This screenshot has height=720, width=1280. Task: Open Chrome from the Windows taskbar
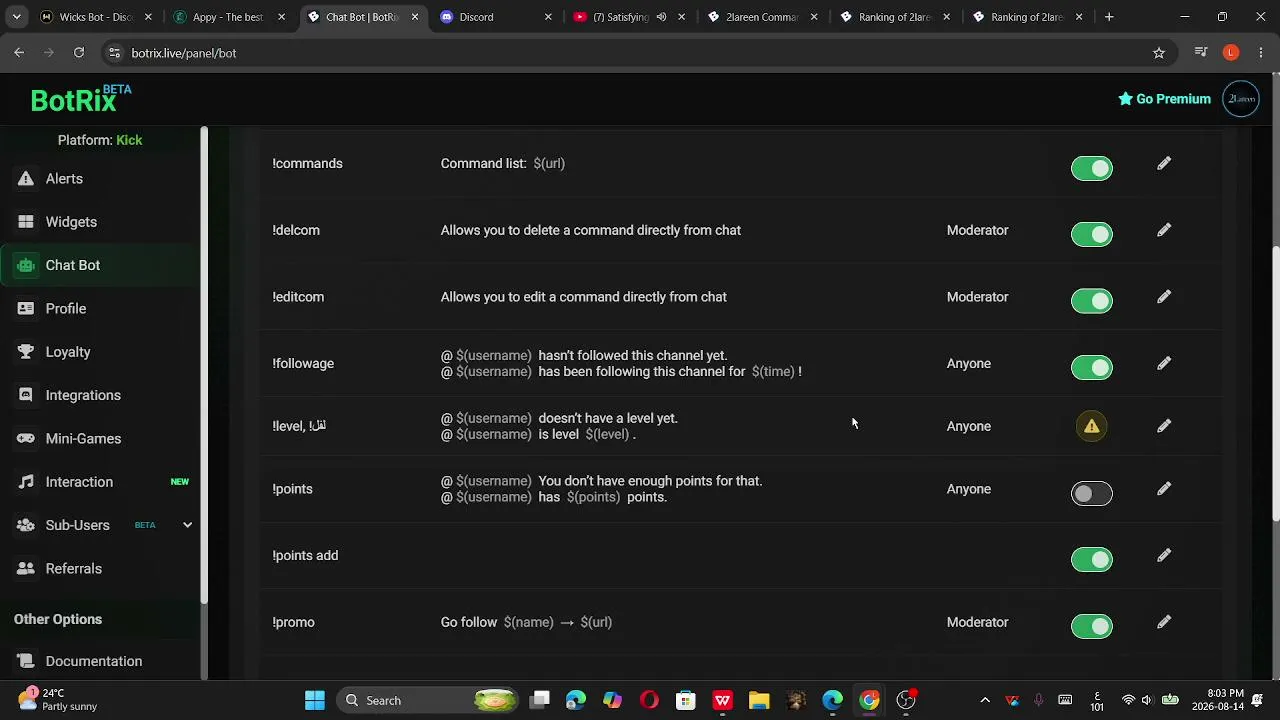869,700
